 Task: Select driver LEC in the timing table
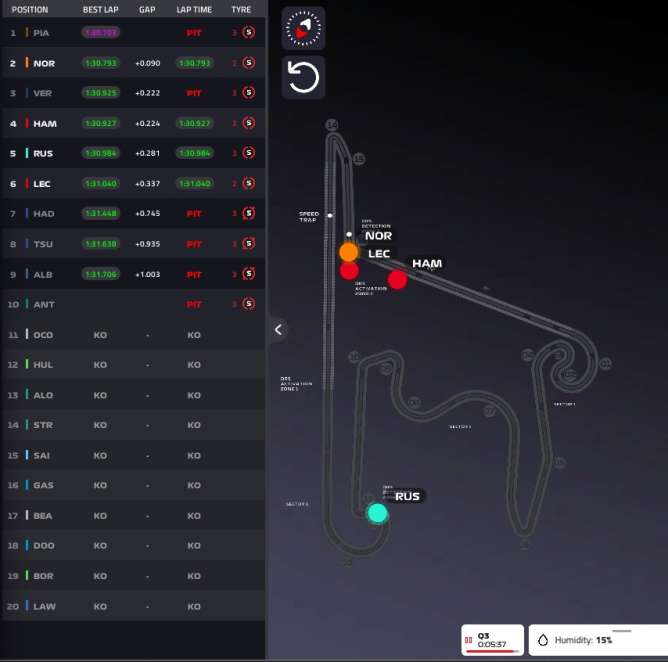point(133,184)
